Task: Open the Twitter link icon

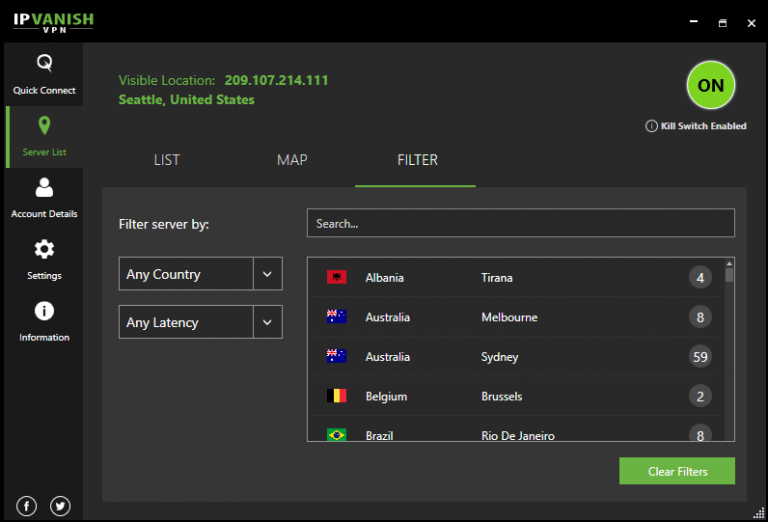Action: (x=60, y=506)
